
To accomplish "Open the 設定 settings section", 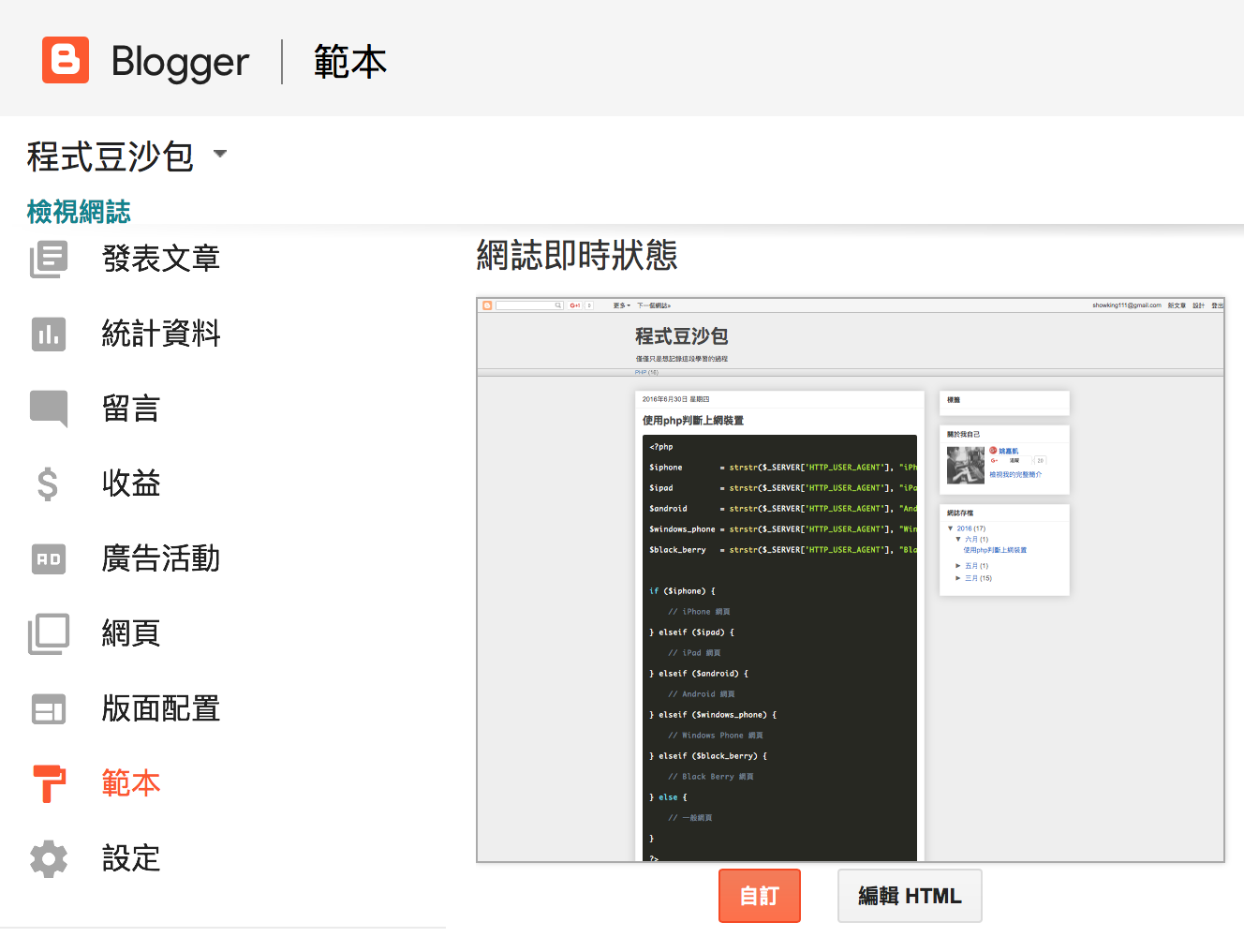I will click(x=131, y=858).
